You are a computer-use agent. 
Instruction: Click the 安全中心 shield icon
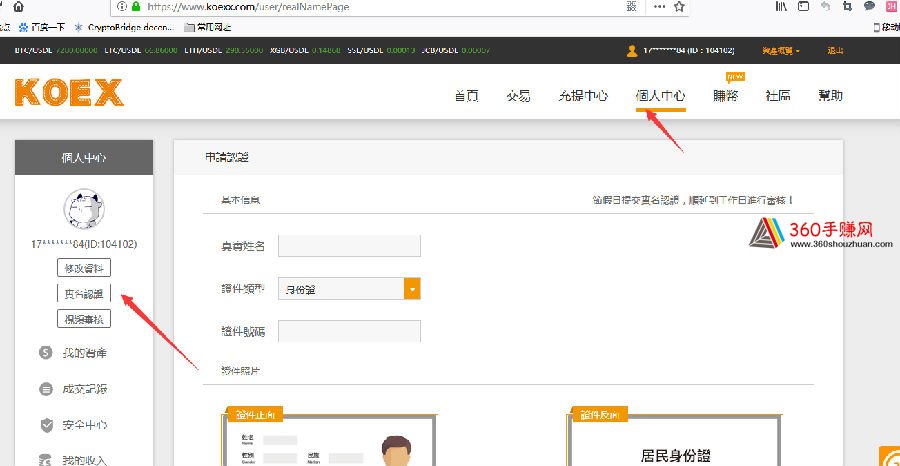(x=46, y=425)
